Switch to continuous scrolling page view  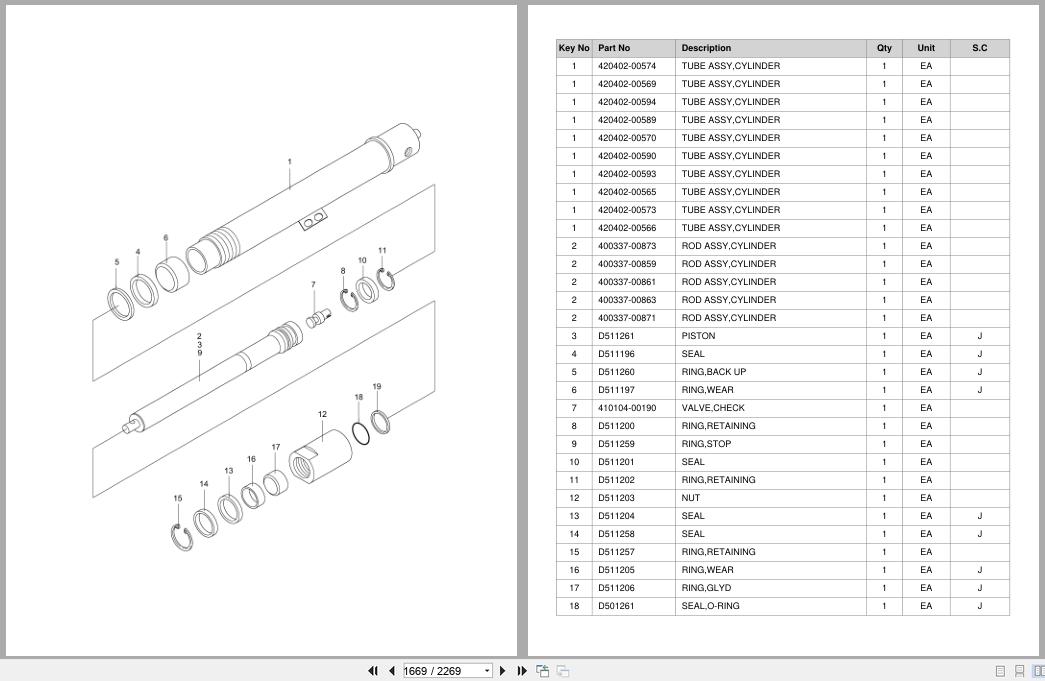coord(1019,671)
